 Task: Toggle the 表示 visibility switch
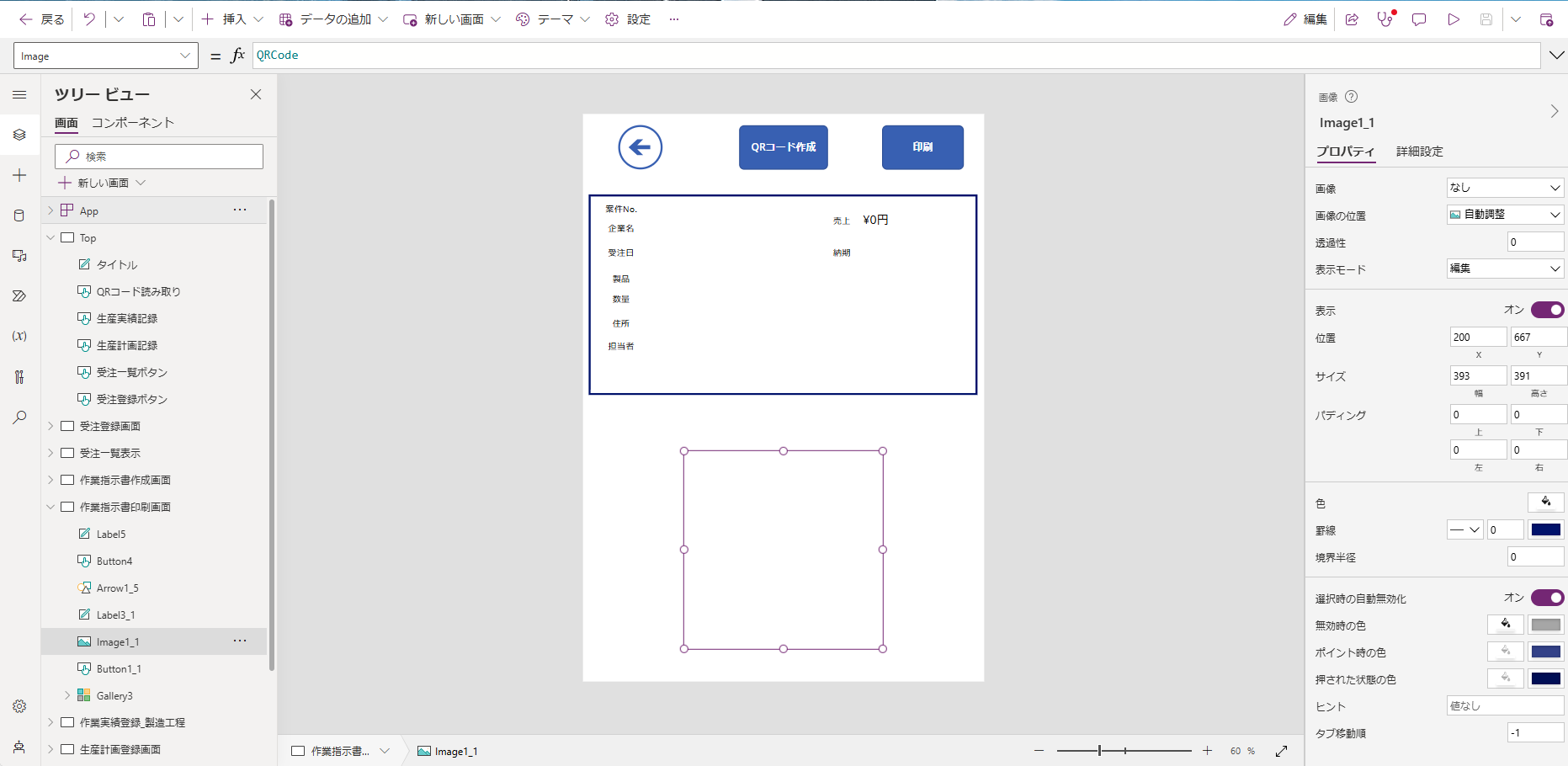(x=1547, y=310)
